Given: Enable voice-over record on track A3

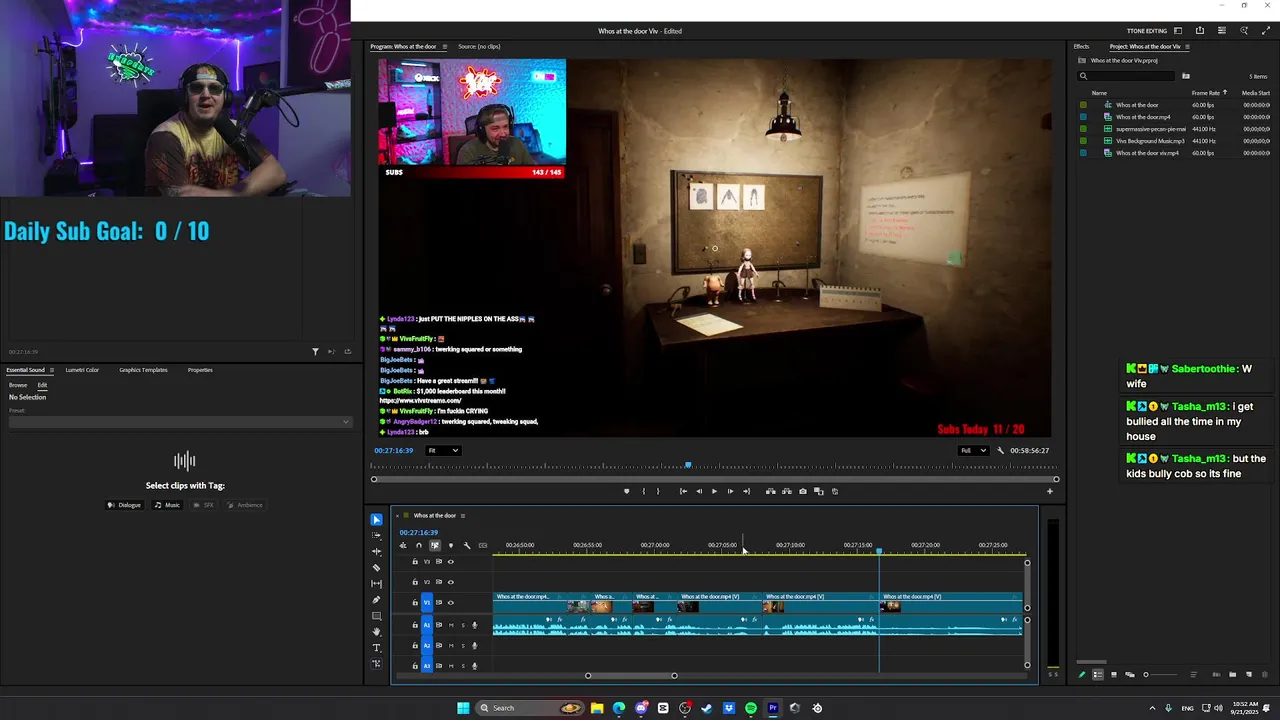Looking at the screenshot, I should 474,665.
